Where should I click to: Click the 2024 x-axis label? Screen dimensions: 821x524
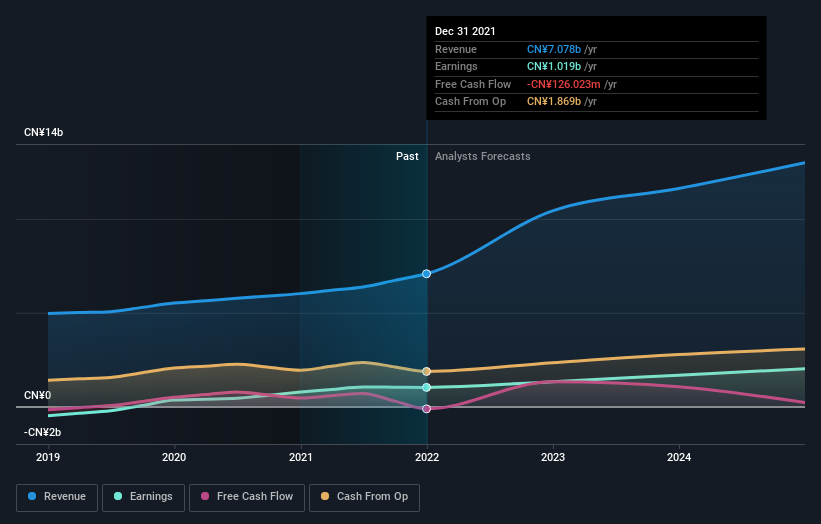[x=679, y=458]
